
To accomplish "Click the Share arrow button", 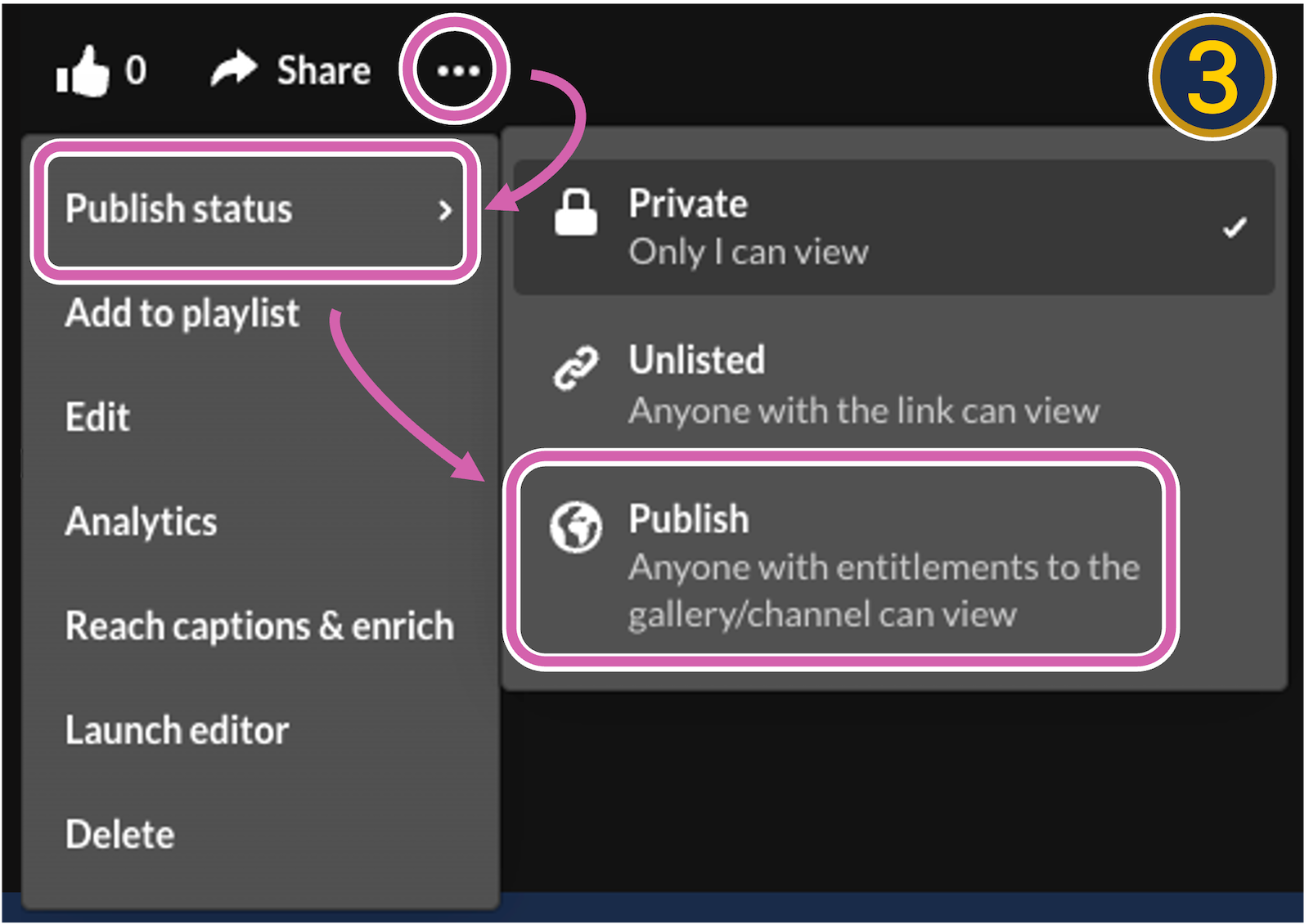I will [x=290, y=70].
